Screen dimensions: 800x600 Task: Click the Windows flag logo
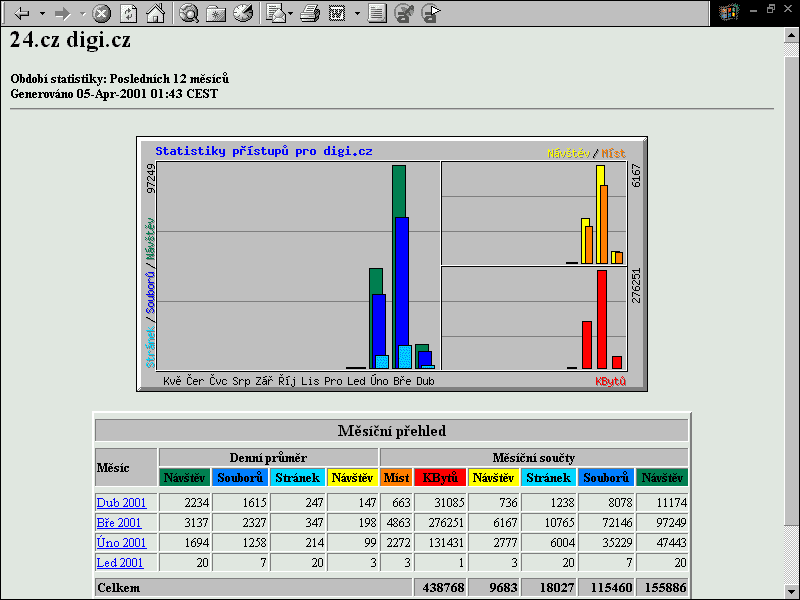tap(729, 12)
